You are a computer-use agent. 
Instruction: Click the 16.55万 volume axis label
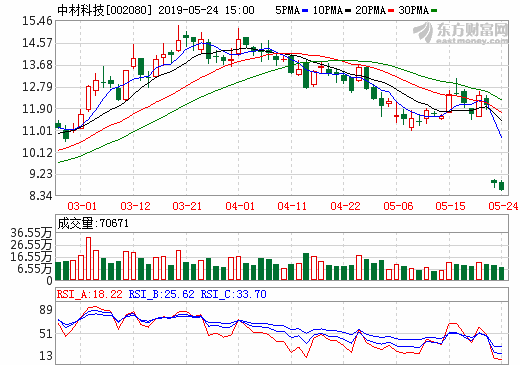coord(31,257)
